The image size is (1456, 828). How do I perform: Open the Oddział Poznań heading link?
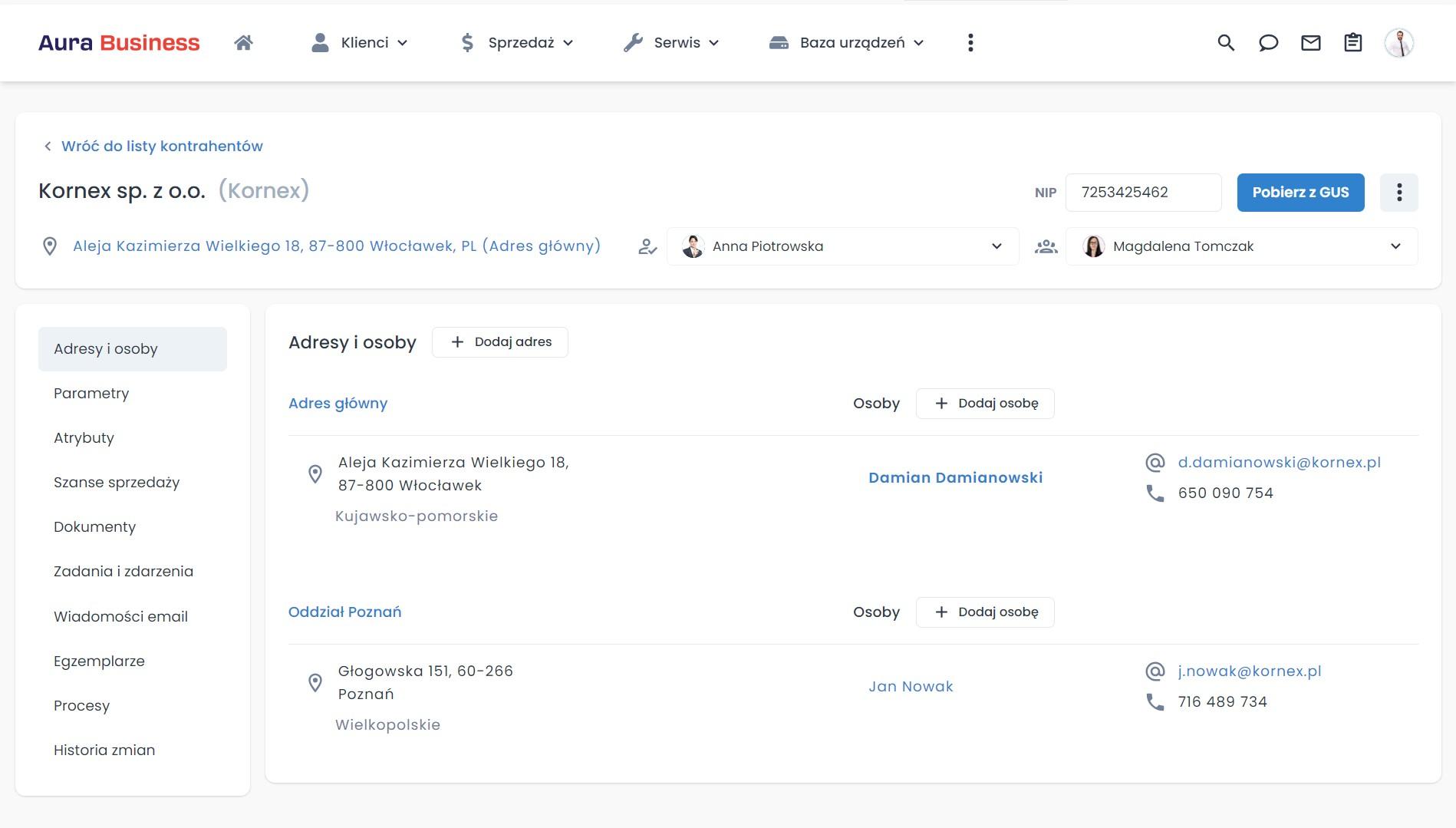pos(344,612)
